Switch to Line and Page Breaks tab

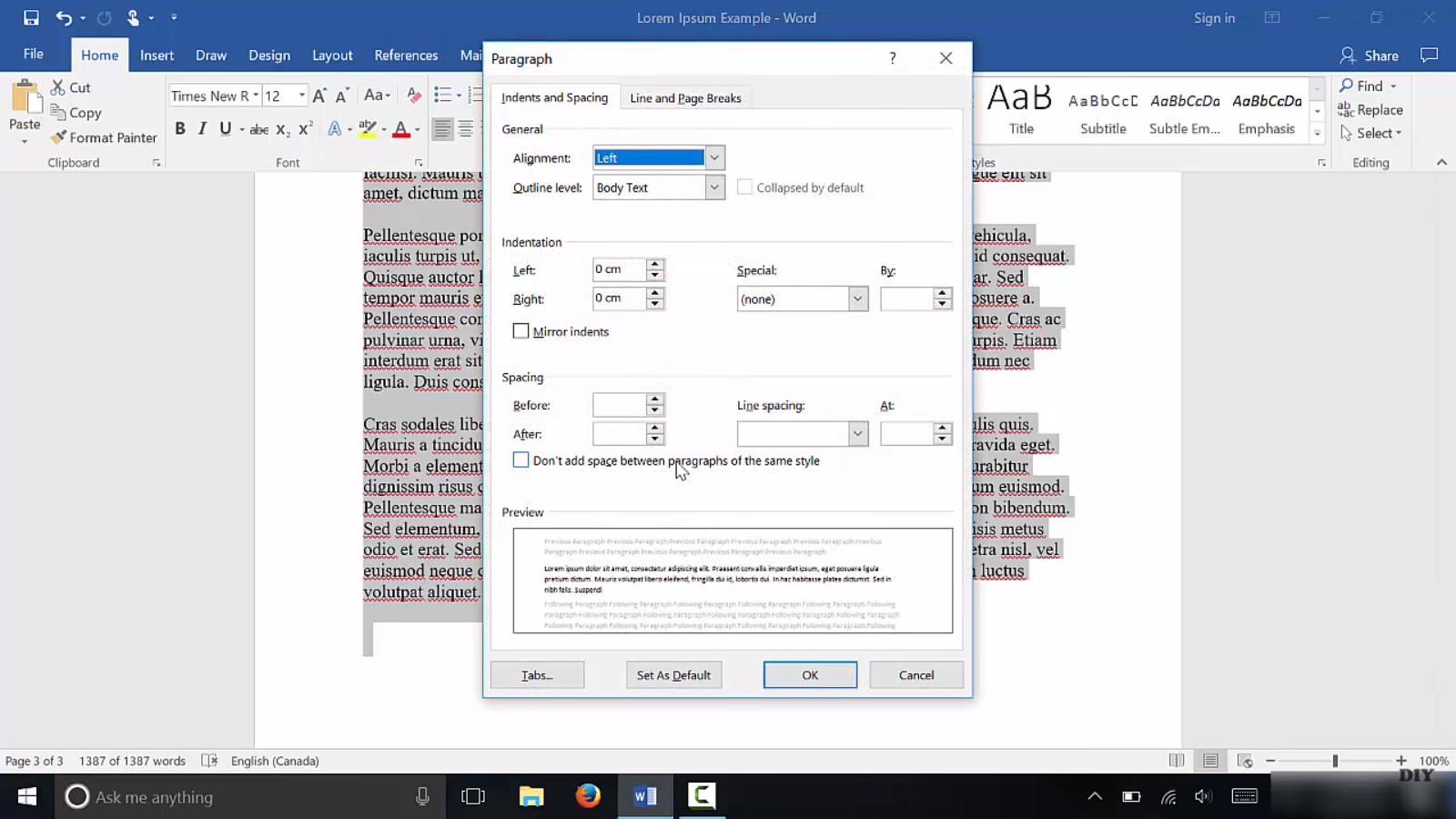tap(685, 98)
